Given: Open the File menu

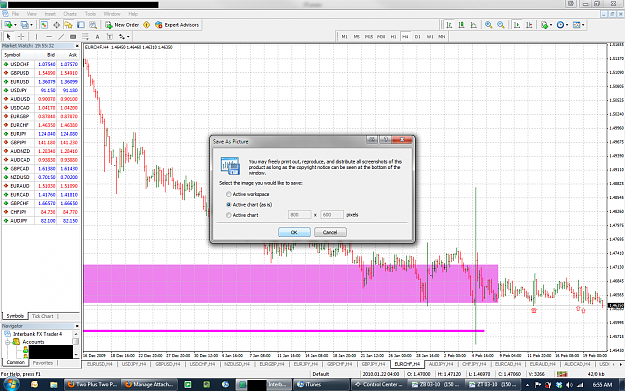Looking at the screenshot, I should (15, 14).
